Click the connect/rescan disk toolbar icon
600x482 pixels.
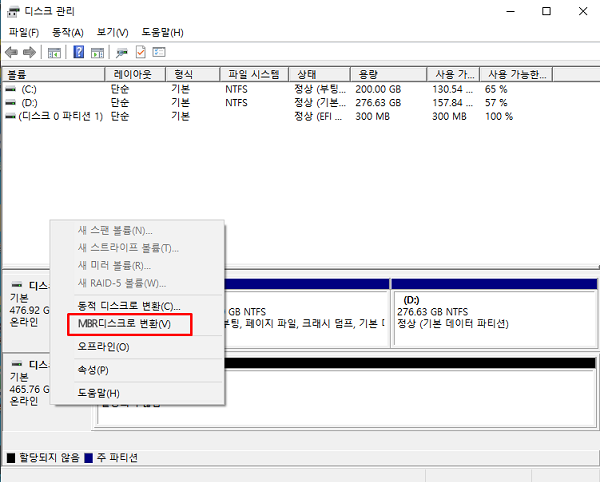point(122,52)
